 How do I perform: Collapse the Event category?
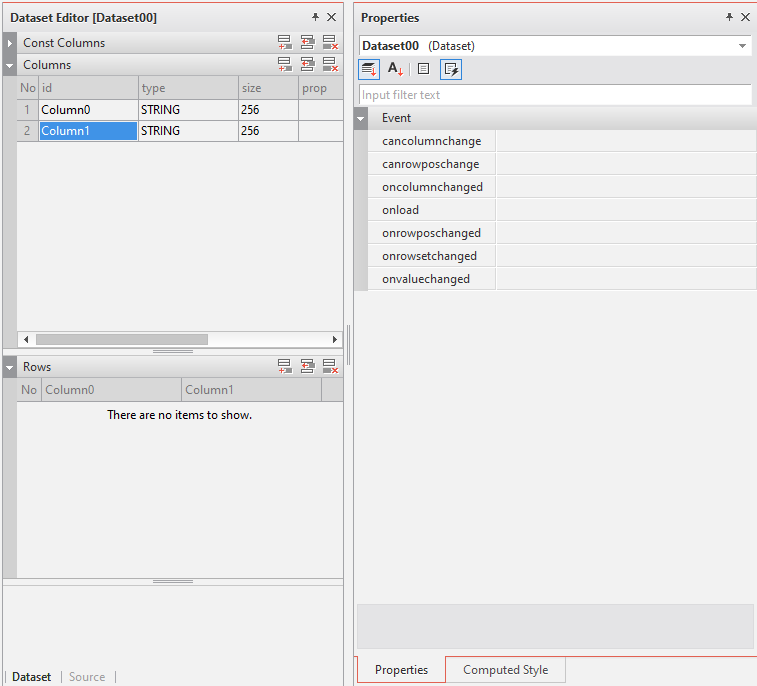click(x=361, y=118)
